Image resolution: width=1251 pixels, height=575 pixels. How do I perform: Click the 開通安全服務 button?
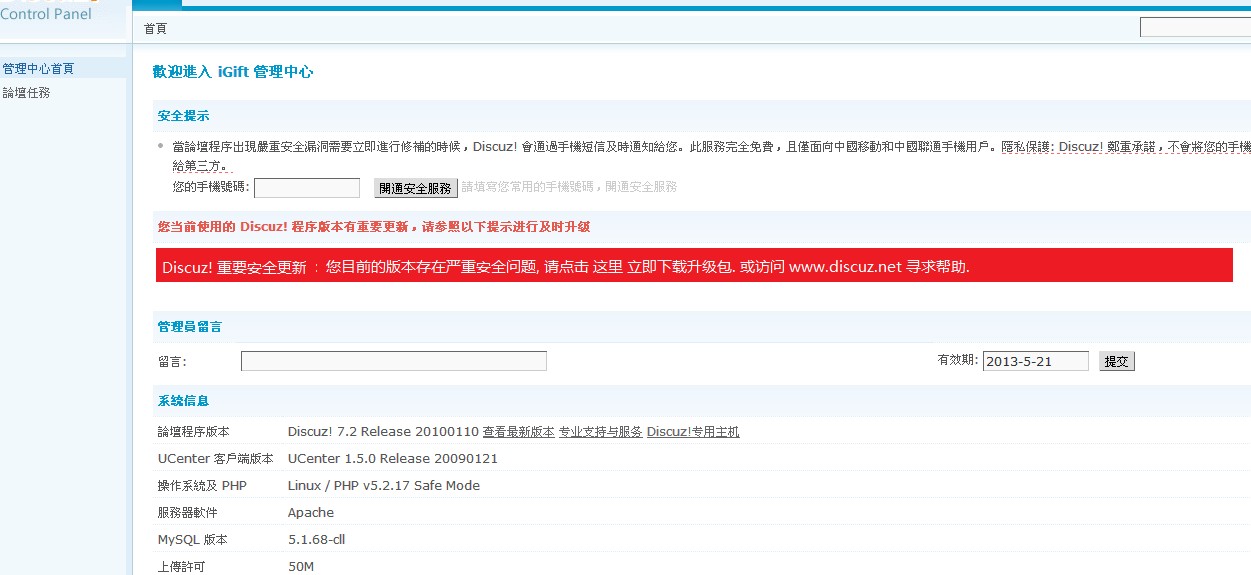click(x=416, y=188)
